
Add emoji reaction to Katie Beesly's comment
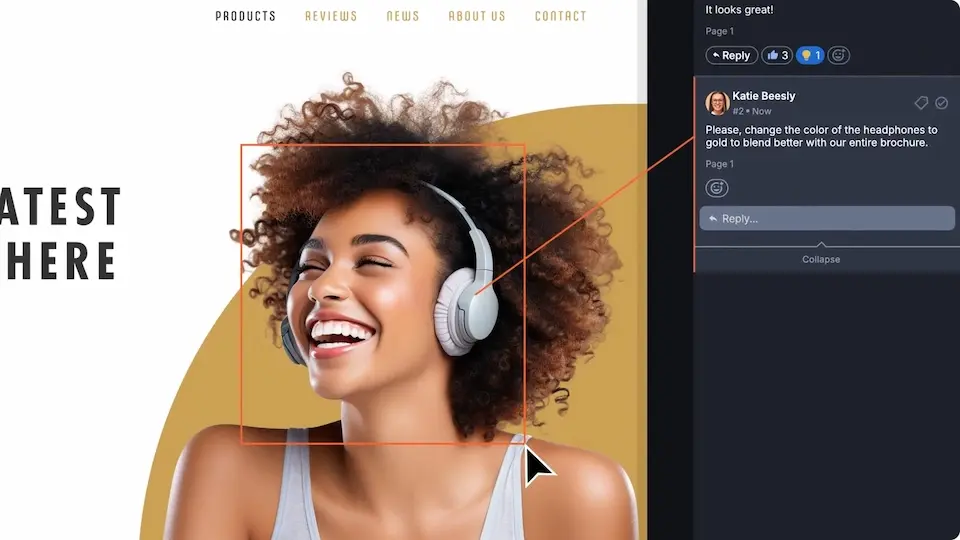click(717, 188)
